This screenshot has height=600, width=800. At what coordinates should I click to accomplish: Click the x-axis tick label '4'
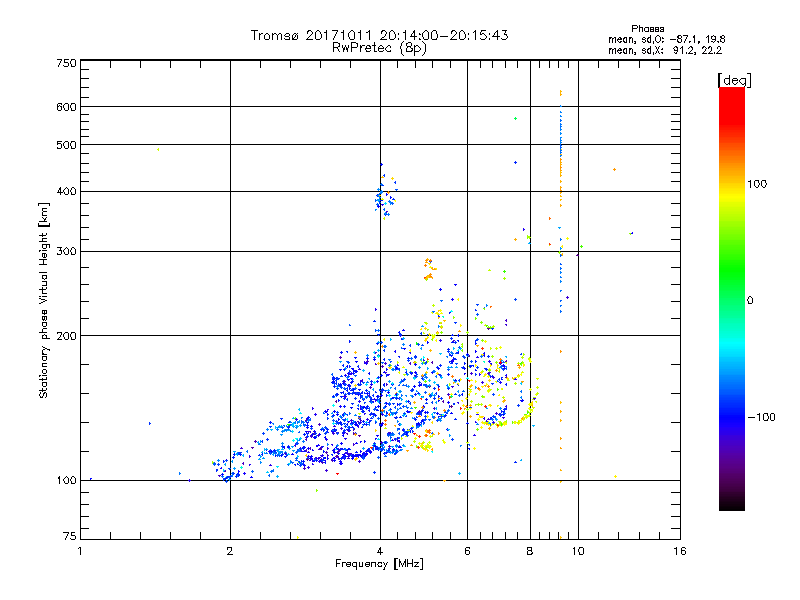[x=380, y=551]
